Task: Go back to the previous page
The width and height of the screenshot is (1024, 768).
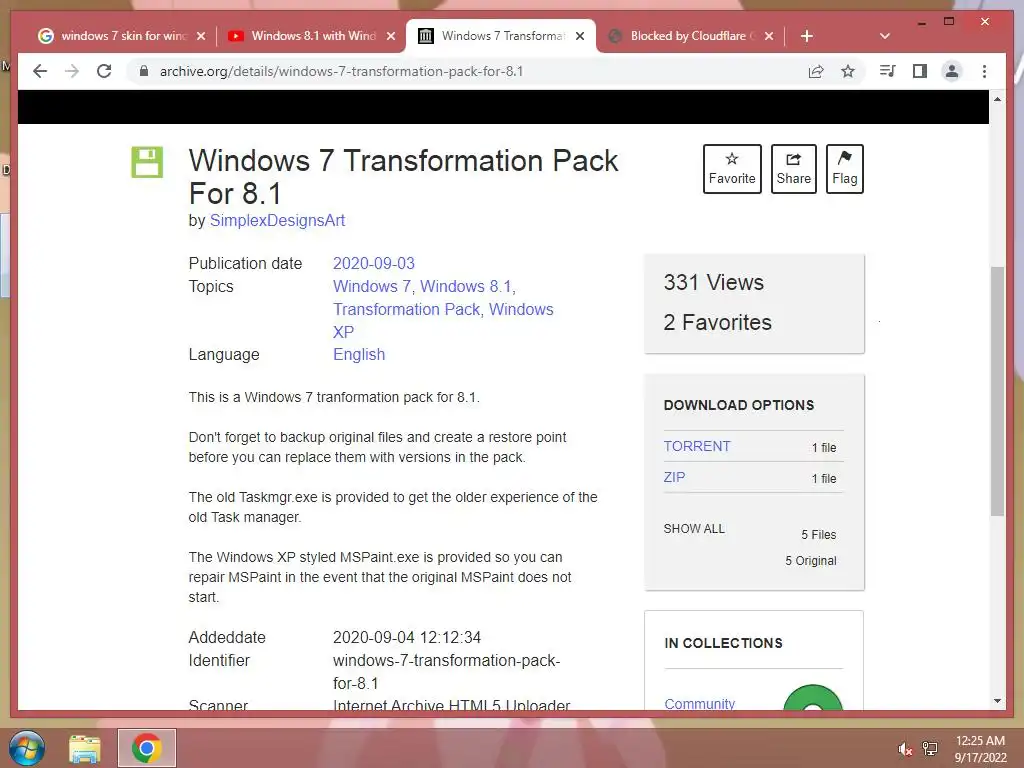Action: [40, 71]
